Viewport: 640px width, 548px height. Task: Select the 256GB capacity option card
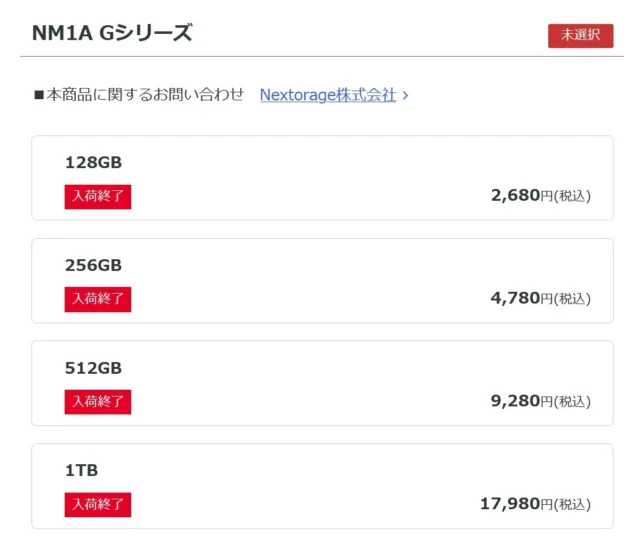click(x=322, y=281)
